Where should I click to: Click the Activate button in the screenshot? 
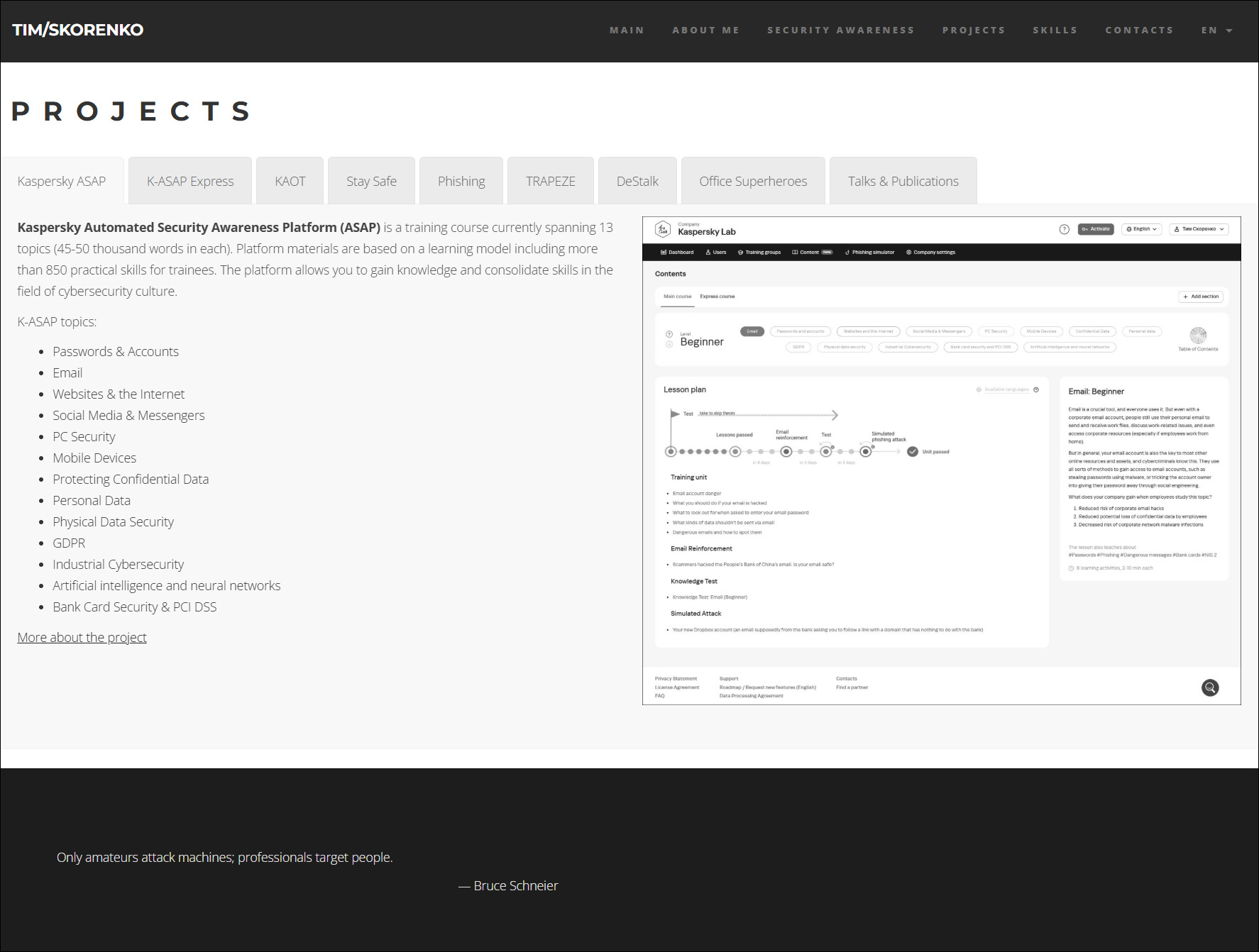[1096, 229]
